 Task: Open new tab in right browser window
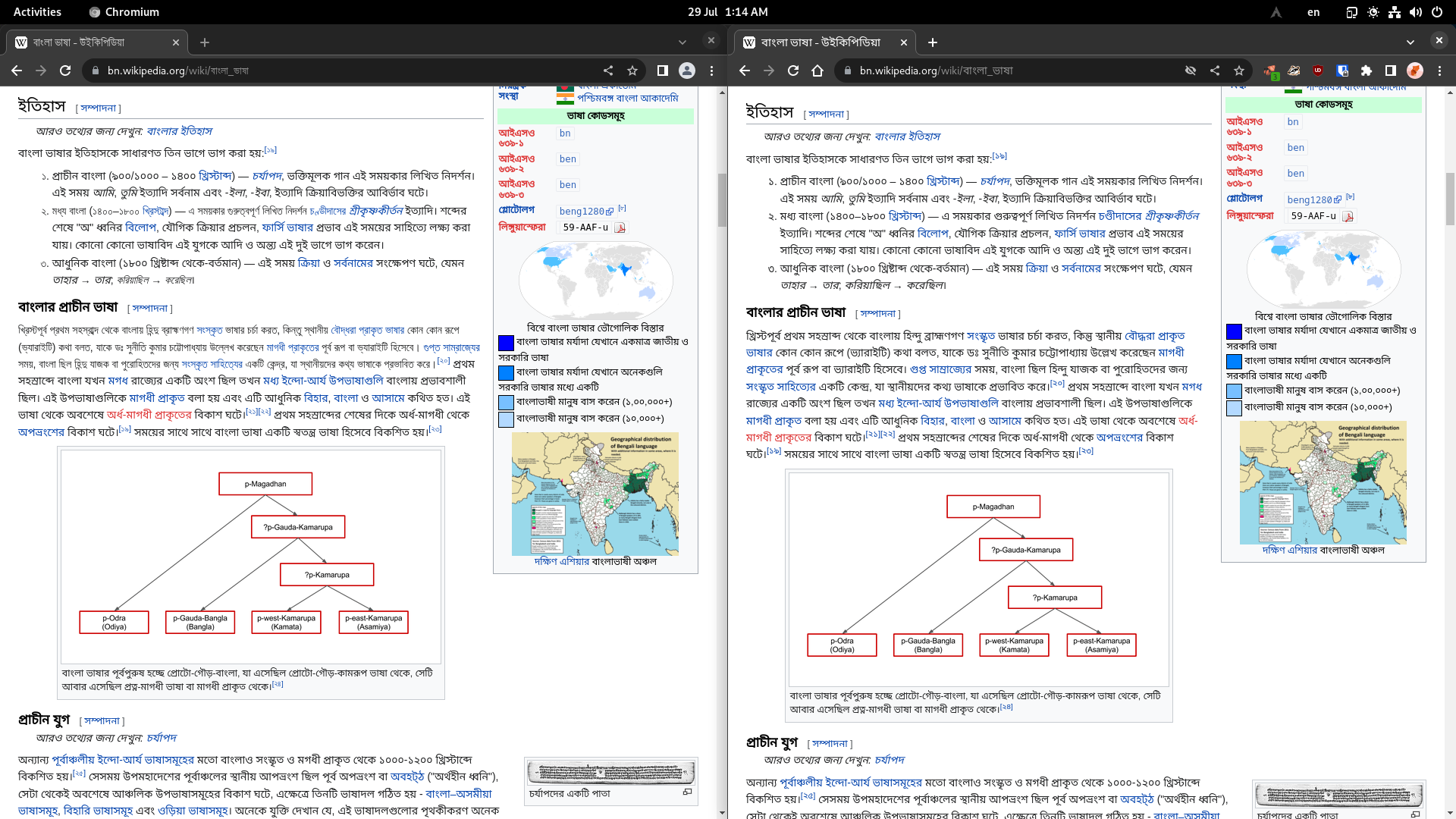[933, 42]
